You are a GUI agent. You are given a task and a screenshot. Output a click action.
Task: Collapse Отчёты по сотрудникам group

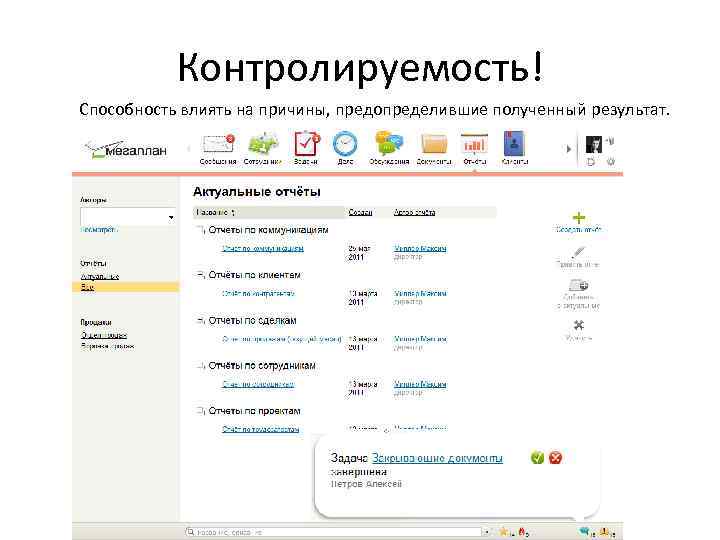click(x=200, y=366)
